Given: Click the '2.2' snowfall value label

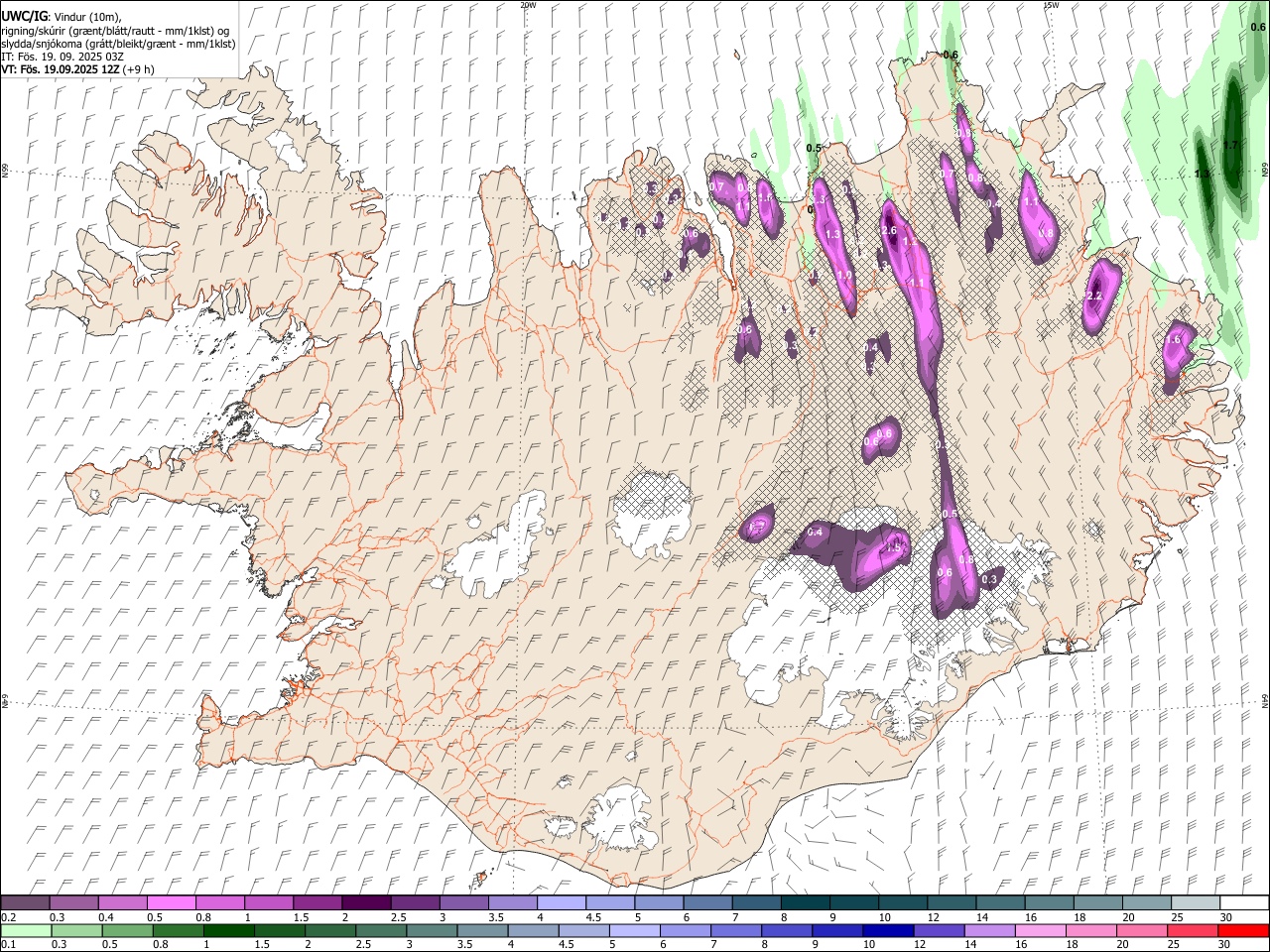Looking at the screenshot, I should tap(1095, 297).
